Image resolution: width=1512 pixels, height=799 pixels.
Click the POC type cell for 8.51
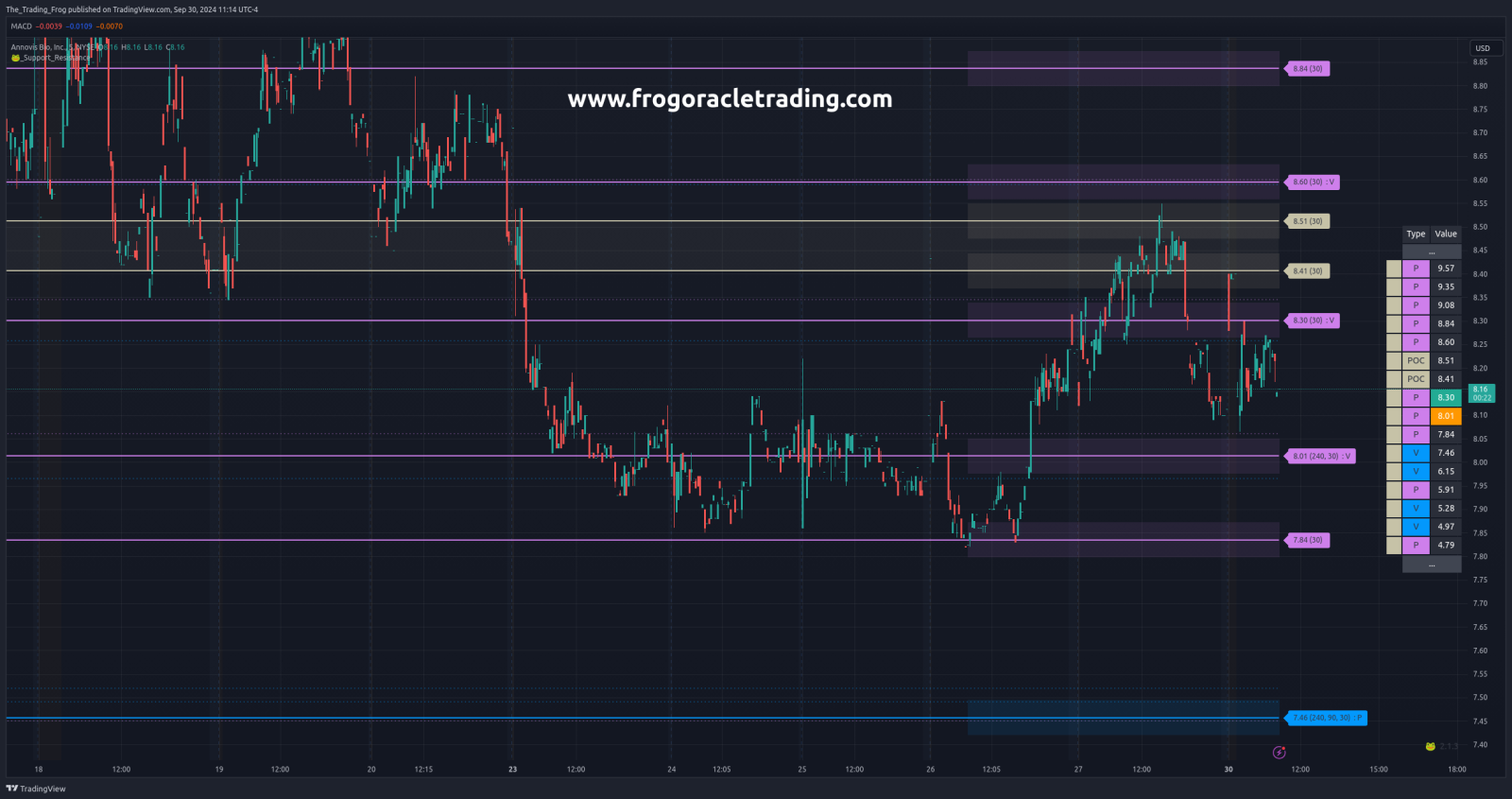pos(1416,360)
